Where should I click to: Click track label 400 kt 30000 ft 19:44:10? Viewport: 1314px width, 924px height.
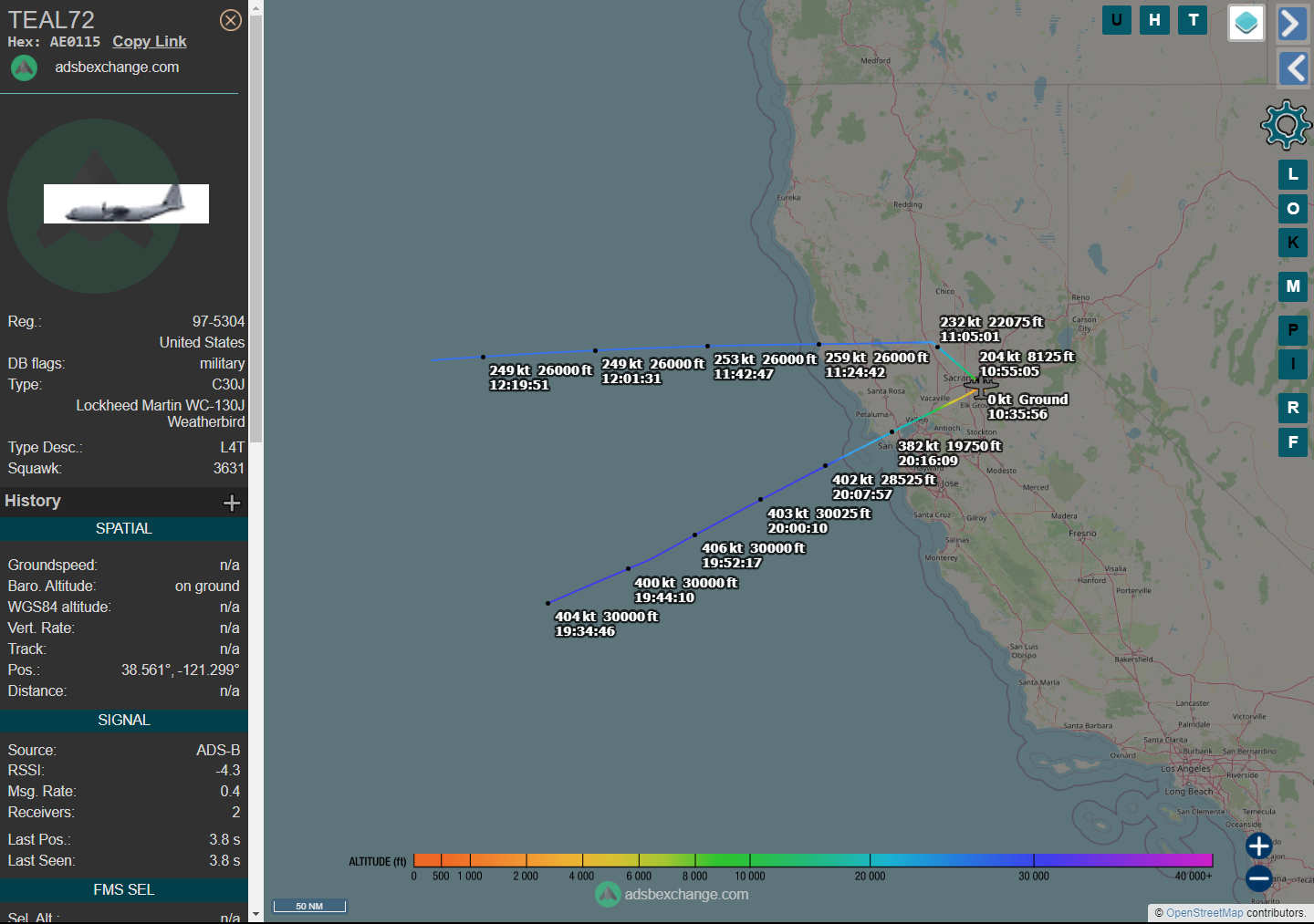pyautogui.click(x=685, y=590)
